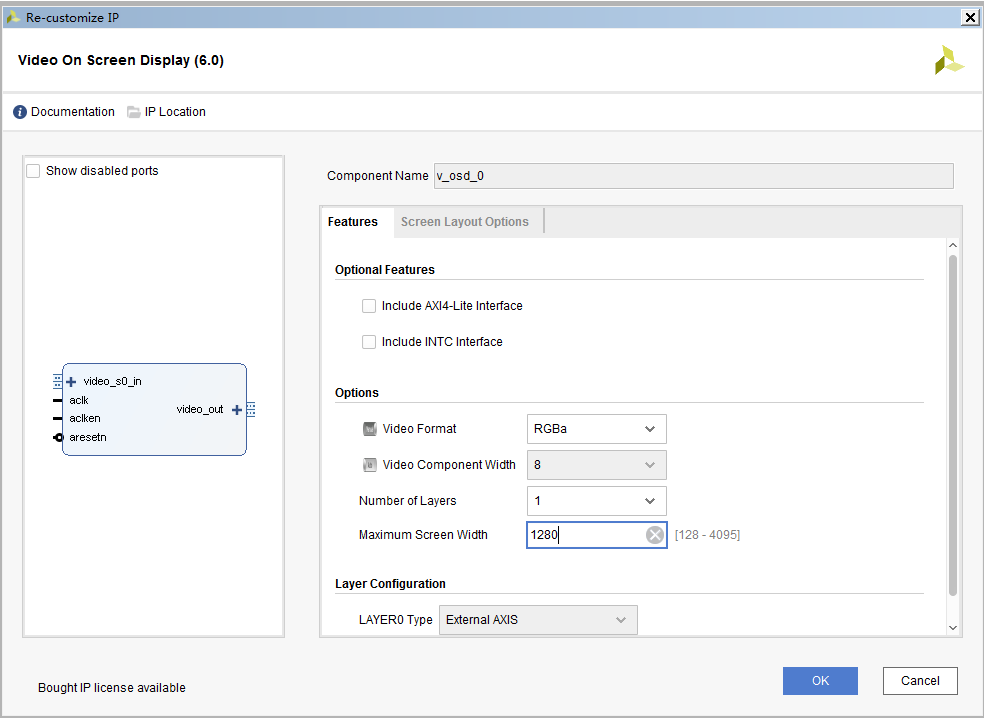Open the Number of Layers dropdown
984x718 pixels.
tap(596, 501)
